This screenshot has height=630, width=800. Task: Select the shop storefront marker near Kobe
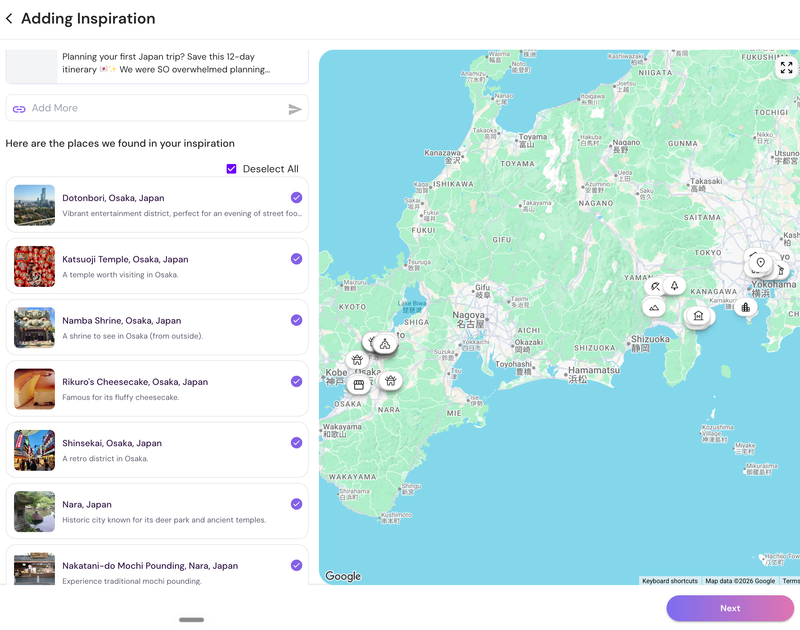pos(359,385)
